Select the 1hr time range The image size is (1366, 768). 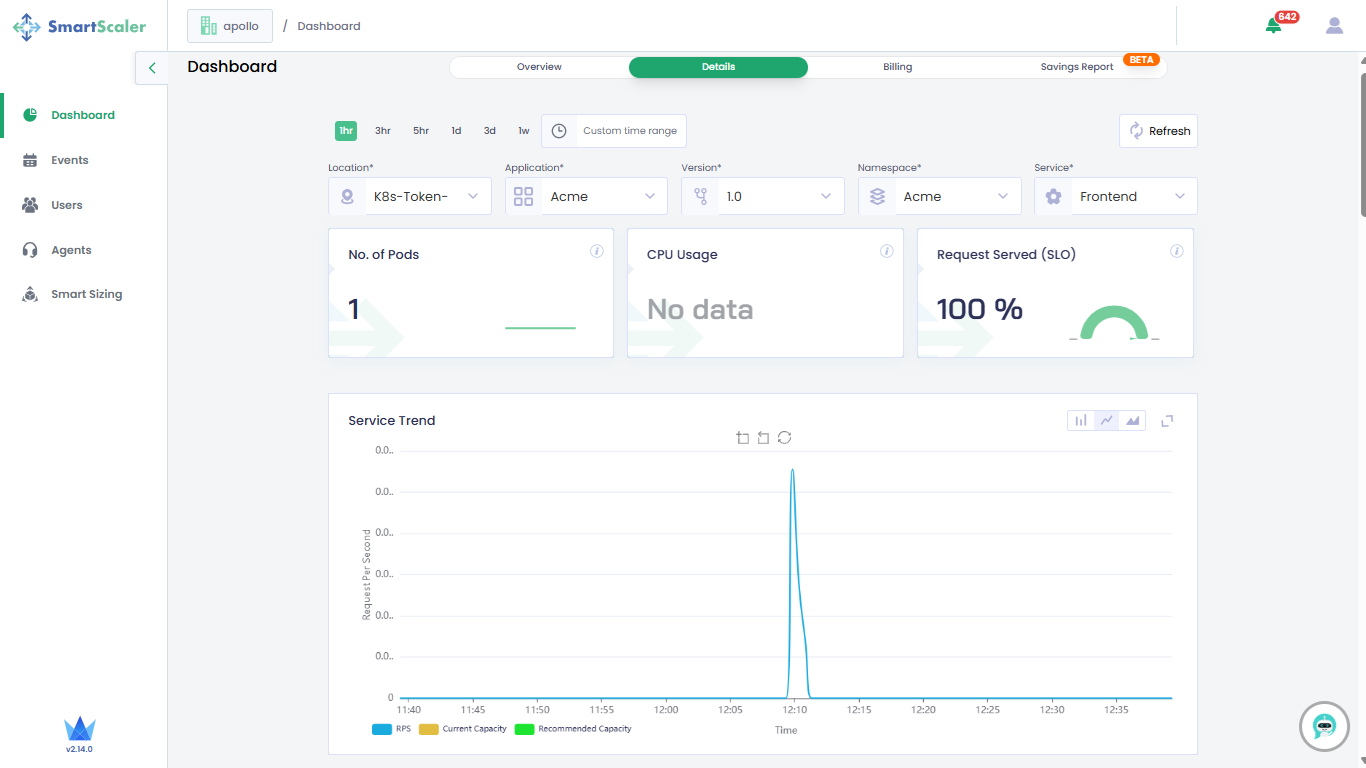[x=346, y=131]
